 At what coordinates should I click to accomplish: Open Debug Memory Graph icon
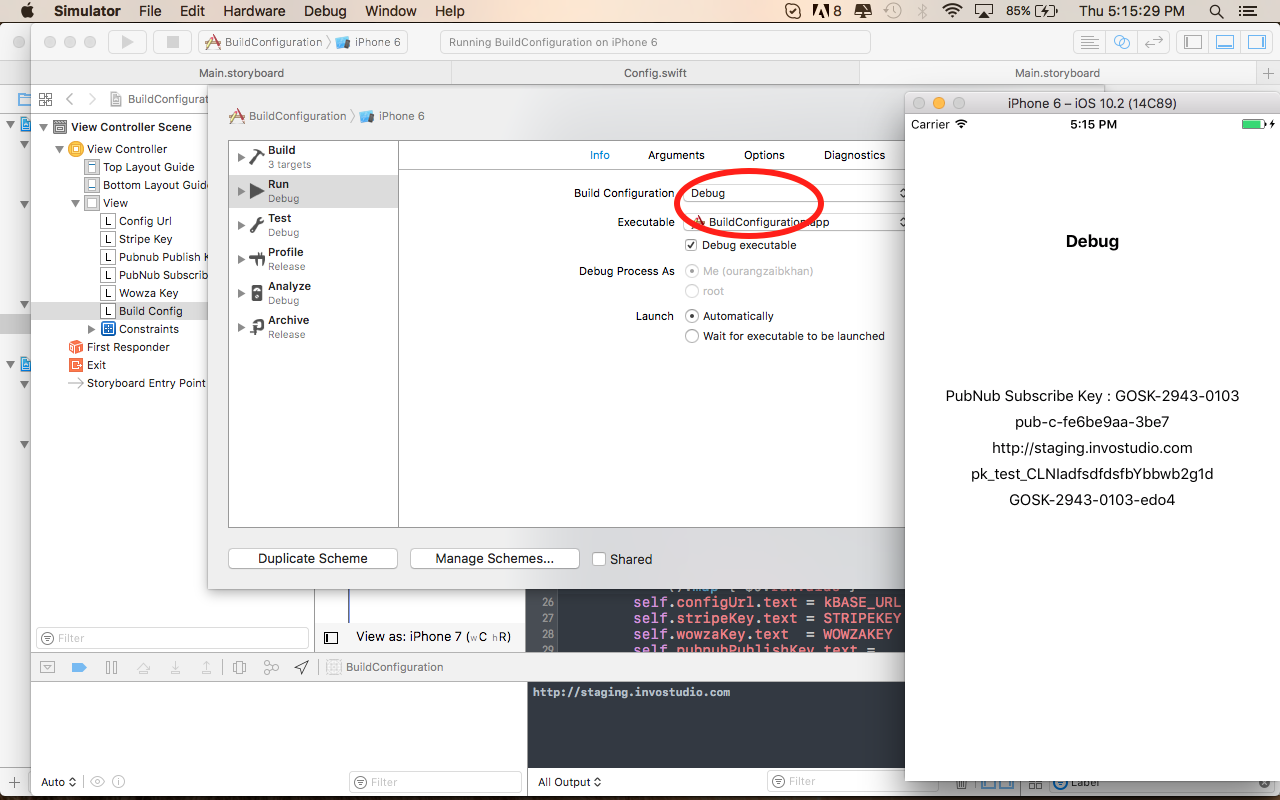pos(271,667)
